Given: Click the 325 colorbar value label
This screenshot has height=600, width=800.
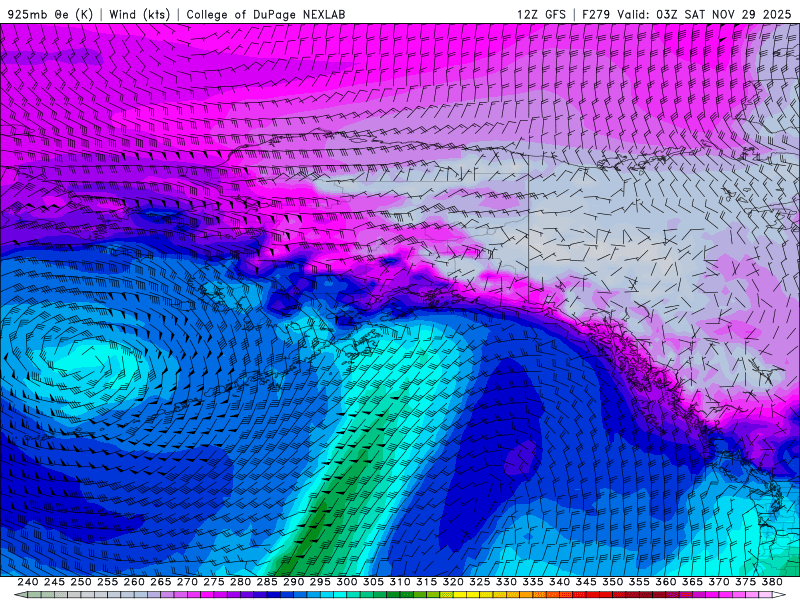Looking at the screenshot, I should pyautogui.click(x=480, y=582).
